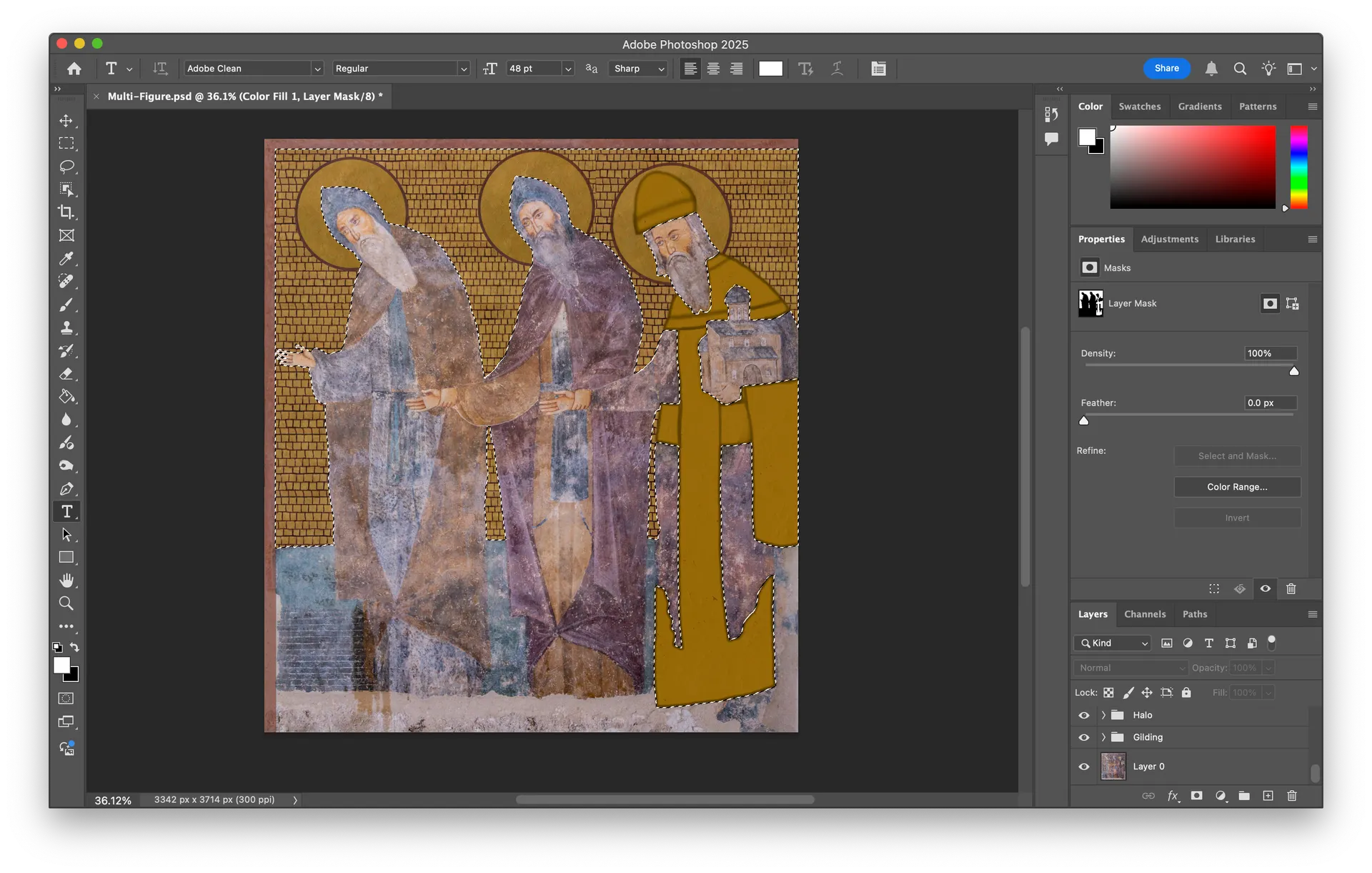Select the Clone Stamp tool
The height and width of the screenshot is (873, 1372).
[x=66, y=327]
